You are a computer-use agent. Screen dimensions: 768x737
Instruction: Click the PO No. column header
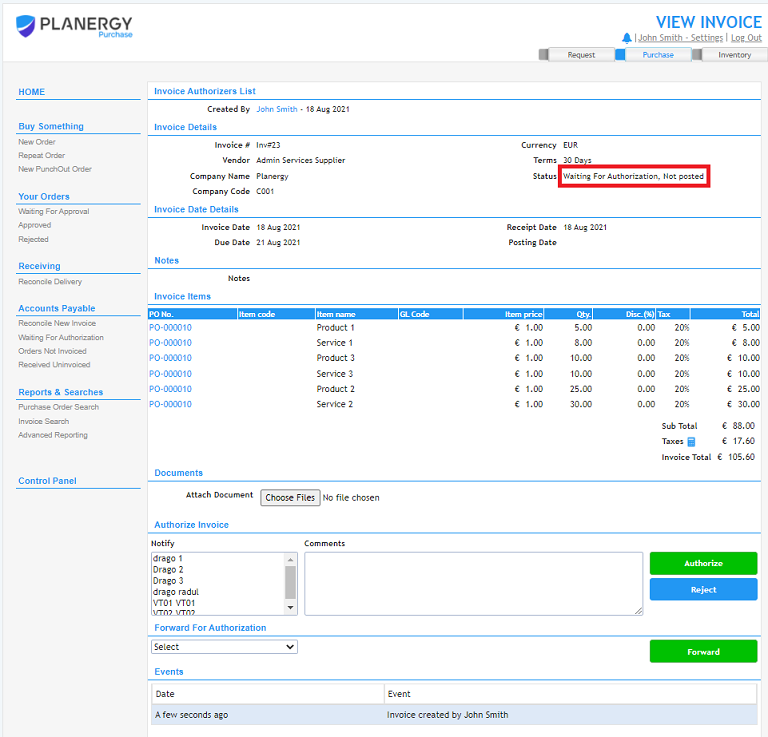coord(192,314)
